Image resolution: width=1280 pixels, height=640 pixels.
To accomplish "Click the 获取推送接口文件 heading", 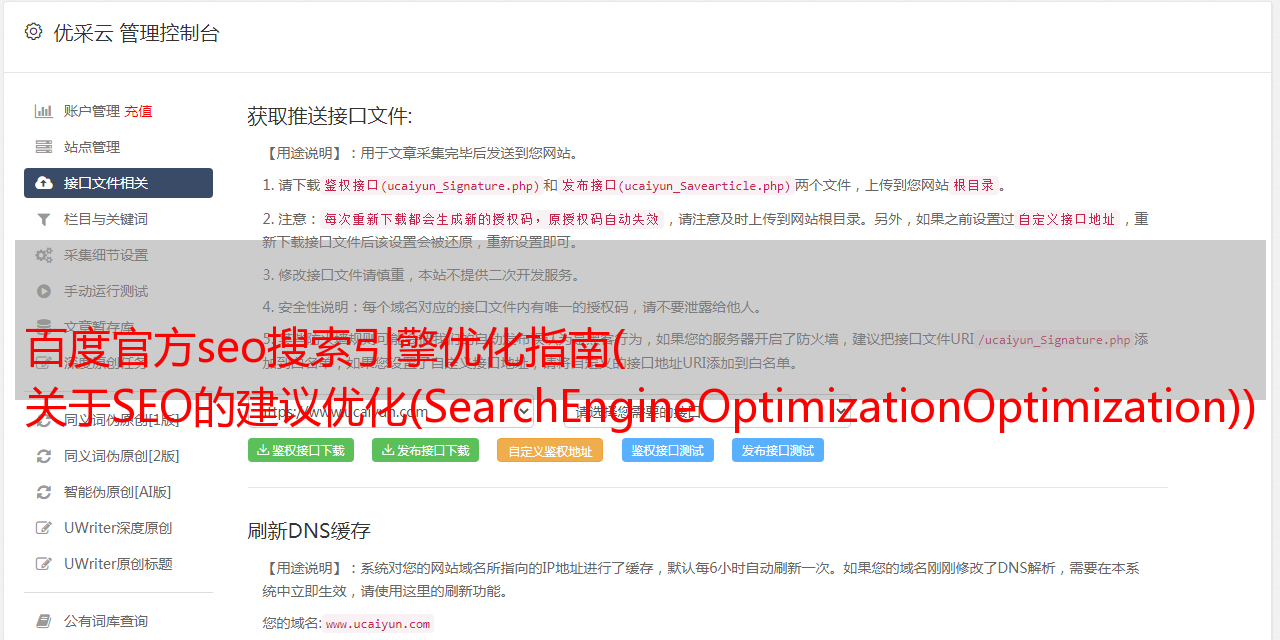I will coord(330,116).
